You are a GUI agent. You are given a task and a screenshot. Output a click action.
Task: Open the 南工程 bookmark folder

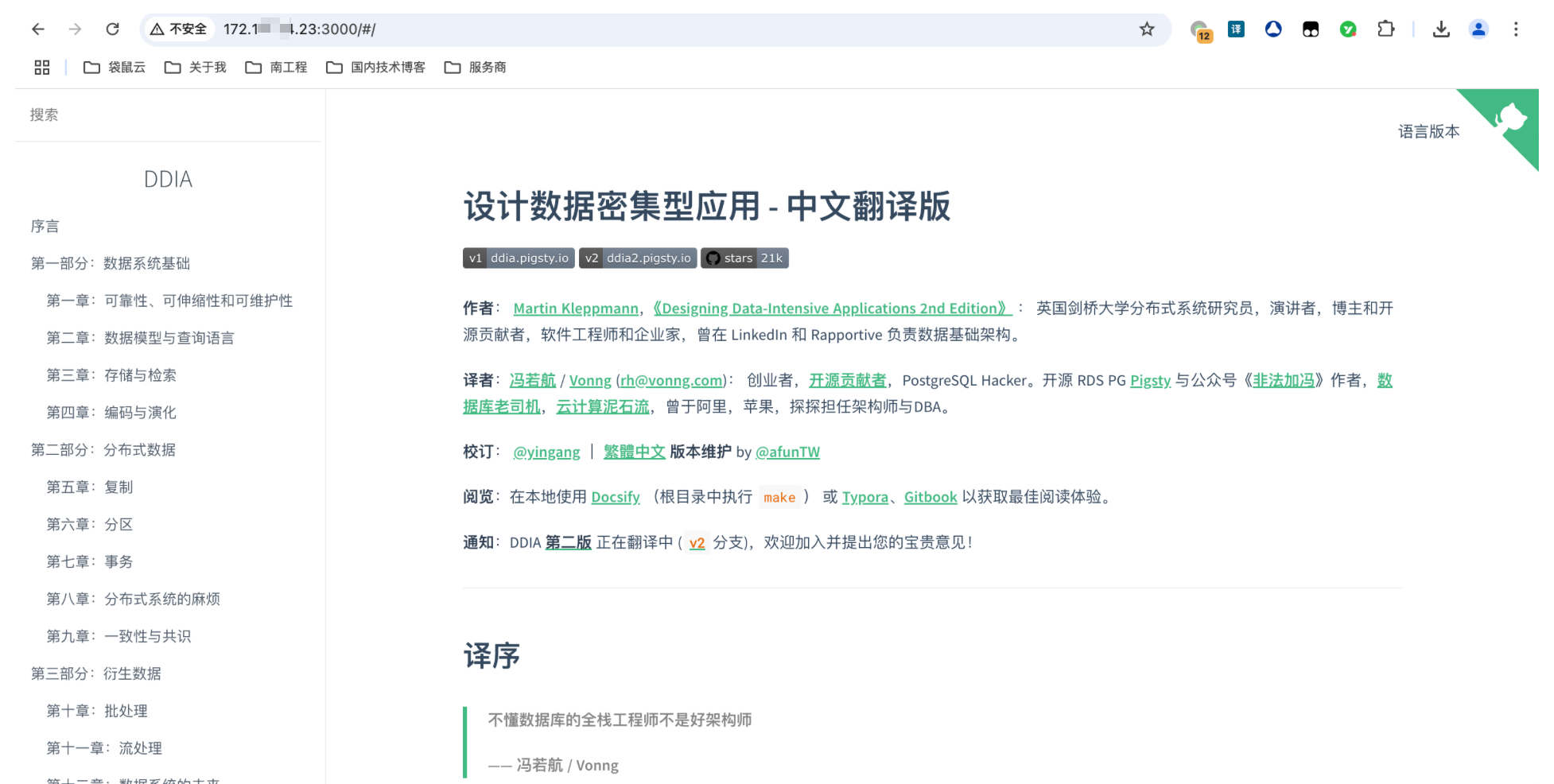pos(276,68)
